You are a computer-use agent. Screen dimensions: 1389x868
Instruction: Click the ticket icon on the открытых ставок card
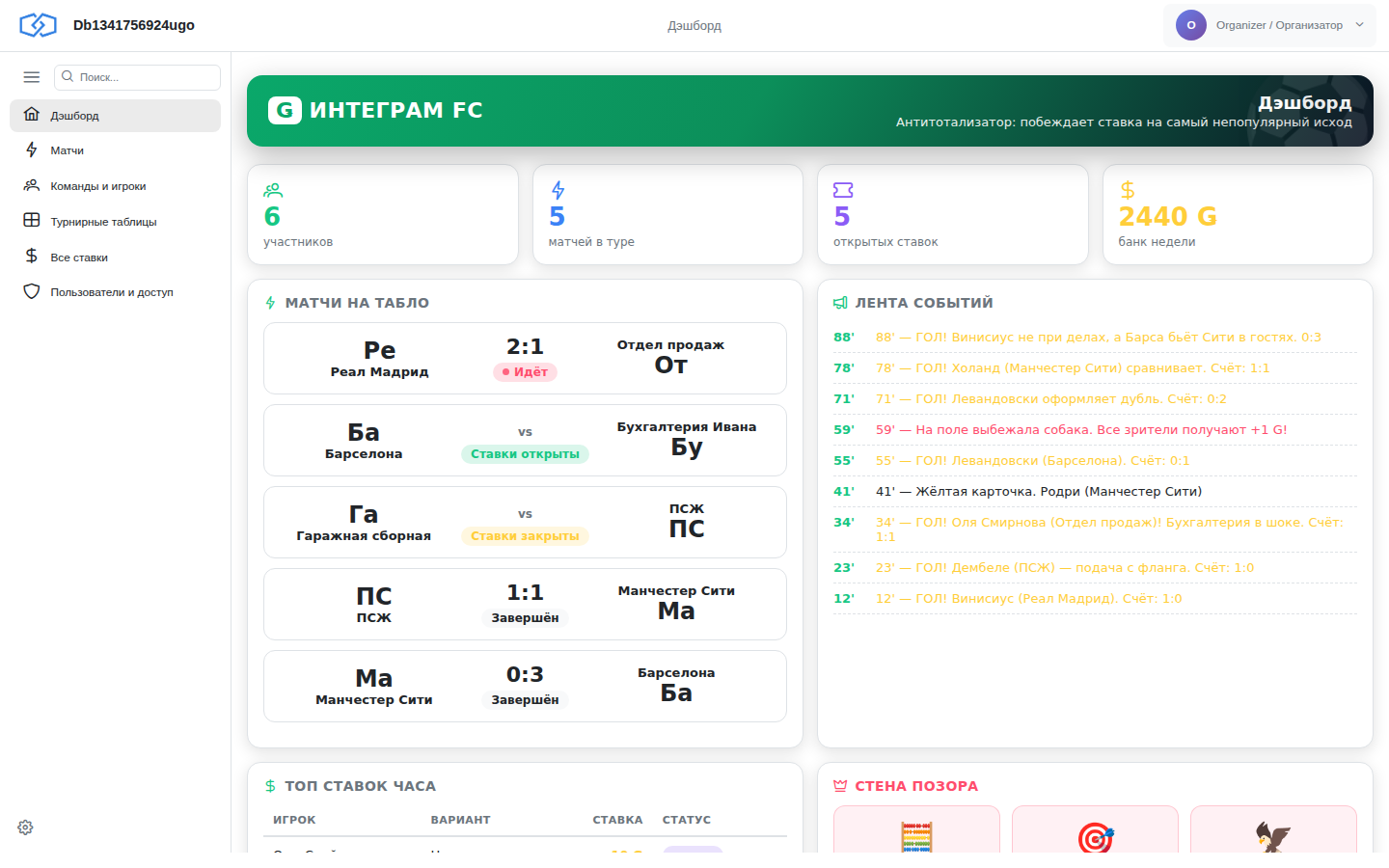pyautogui.click(x=843, y=190)
